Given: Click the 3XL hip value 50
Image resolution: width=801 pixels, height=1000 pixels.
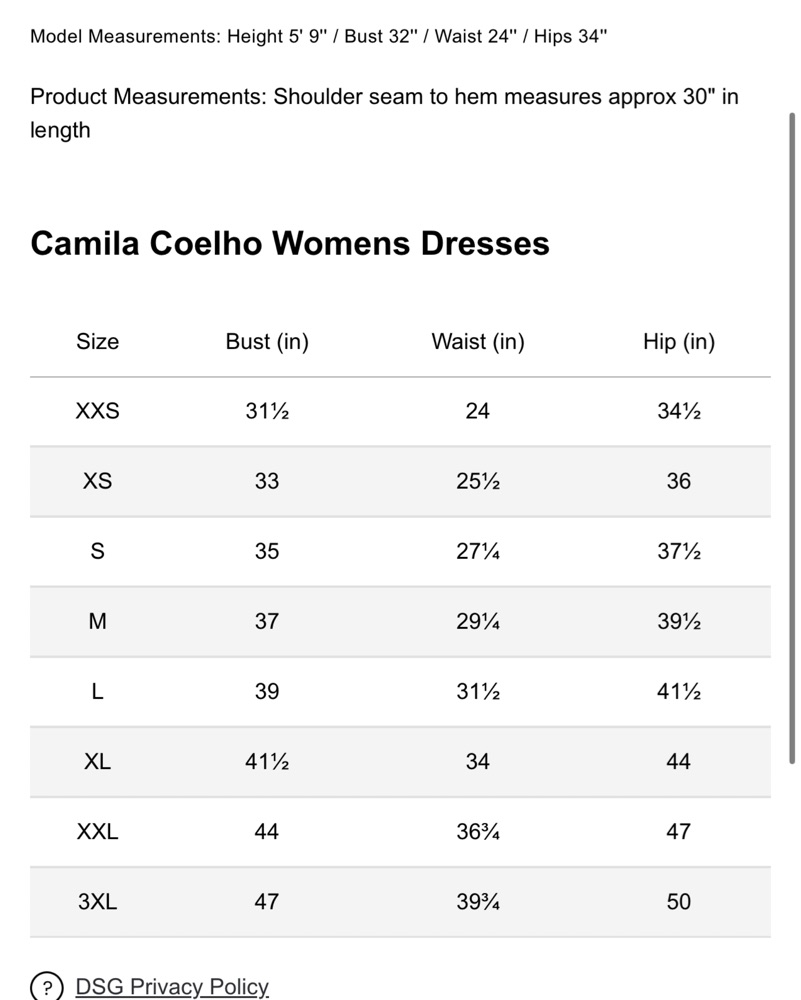Looking at the screenshot, I should point(679,902).
